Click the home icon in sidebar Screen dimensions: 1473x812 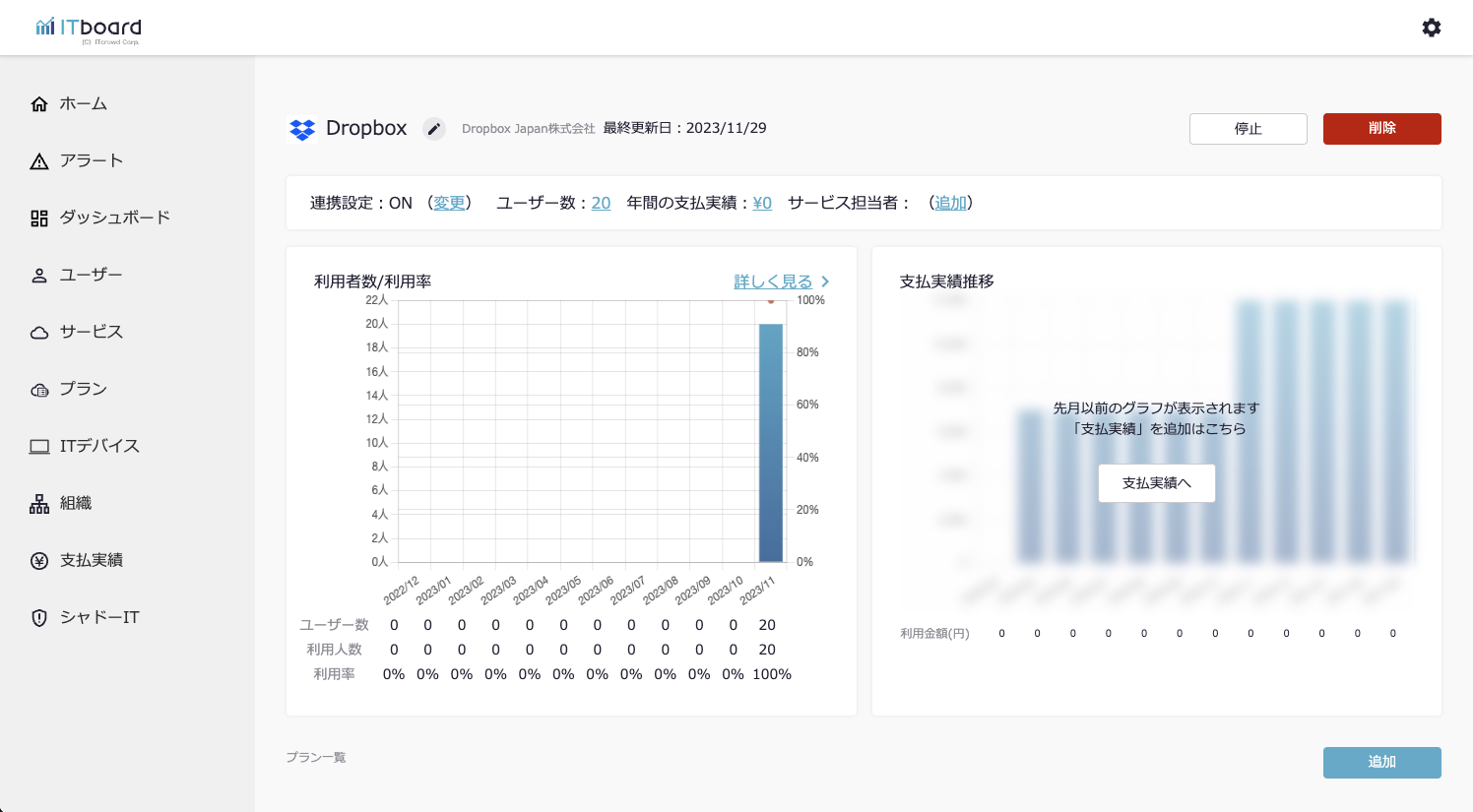(39, 104)
